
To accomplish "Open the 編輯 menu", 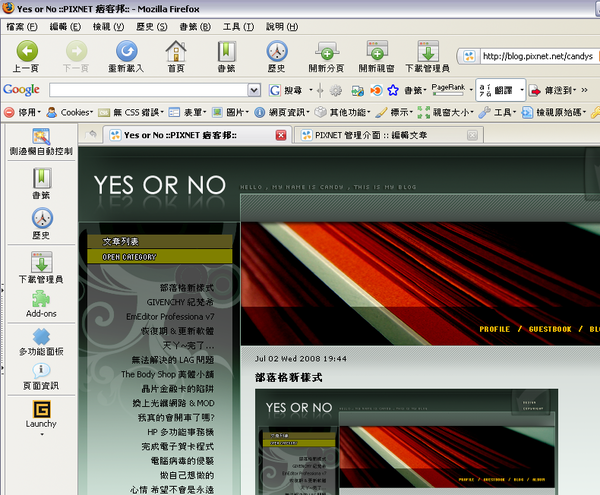I will (65, 27).
